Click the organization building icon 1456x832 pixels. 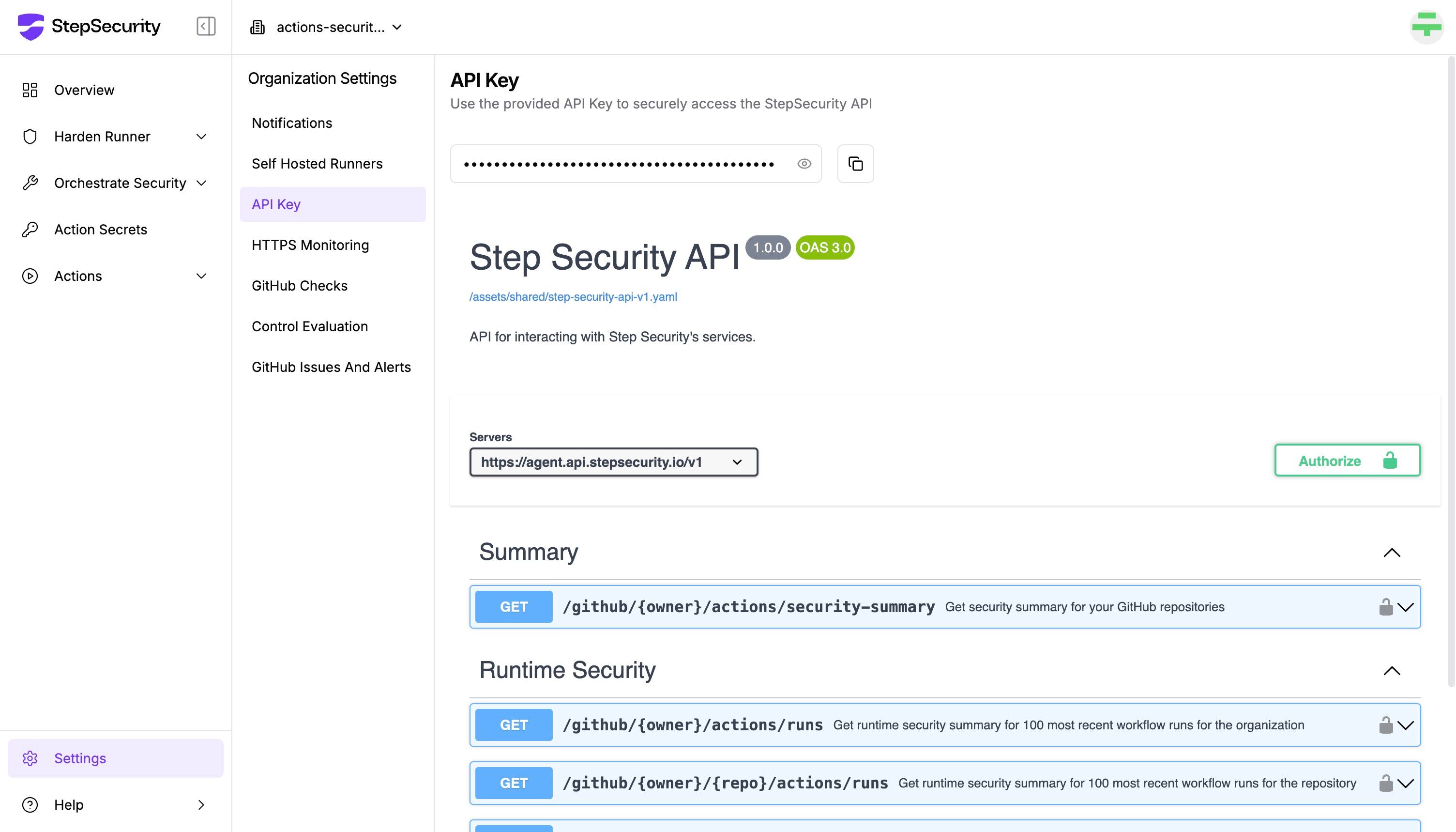click(x=258, y=27)
